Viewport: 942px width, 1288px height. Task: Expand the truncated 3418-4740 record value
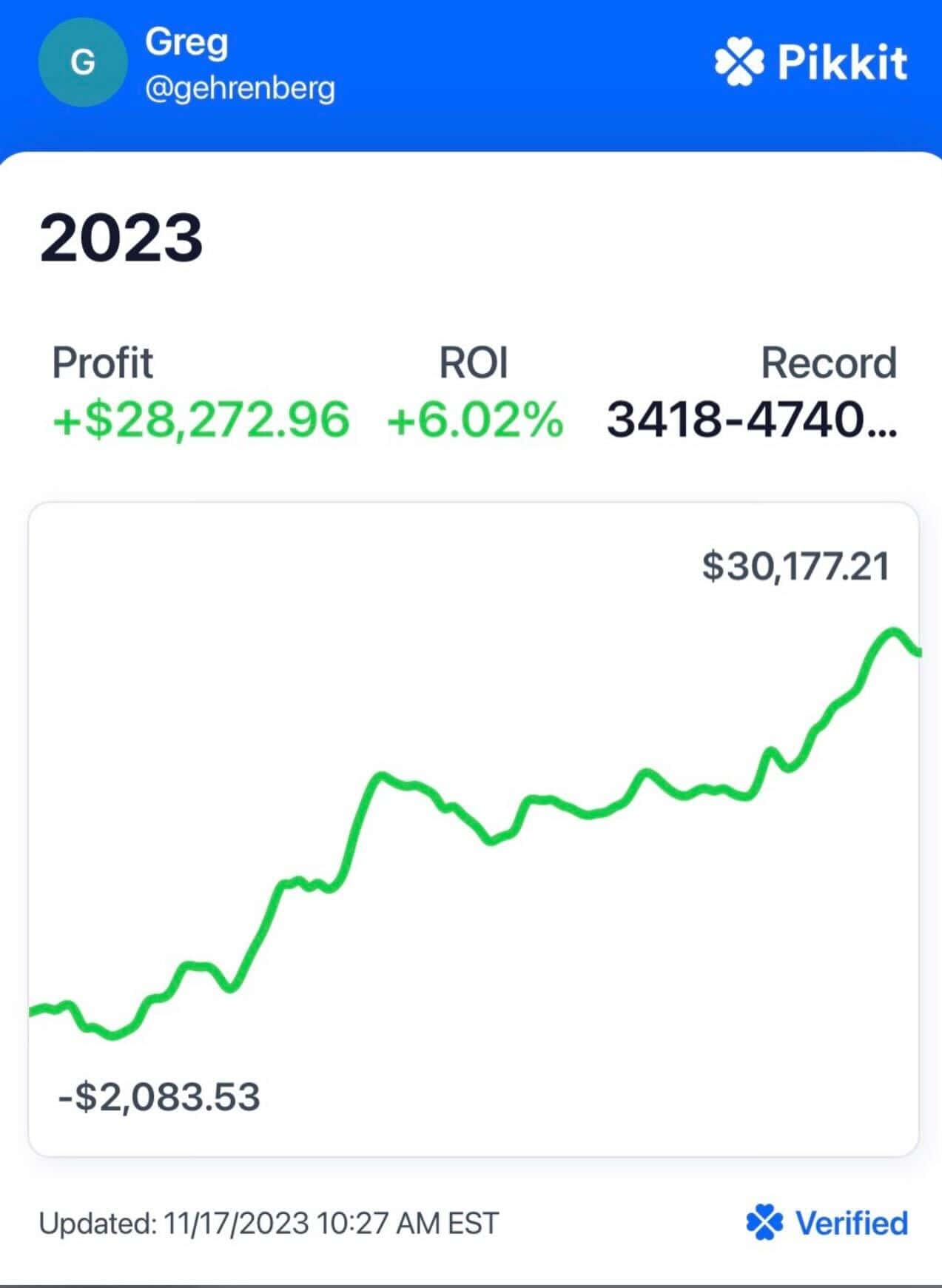coord(751,419)
